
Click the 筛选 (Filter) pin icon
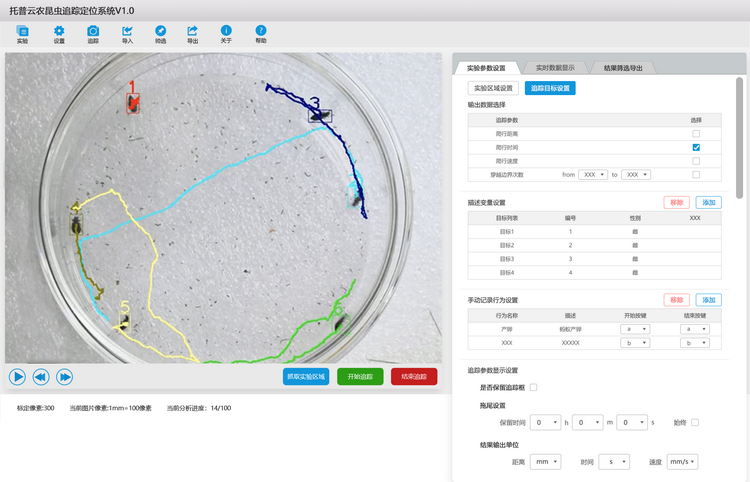[160, 32]
